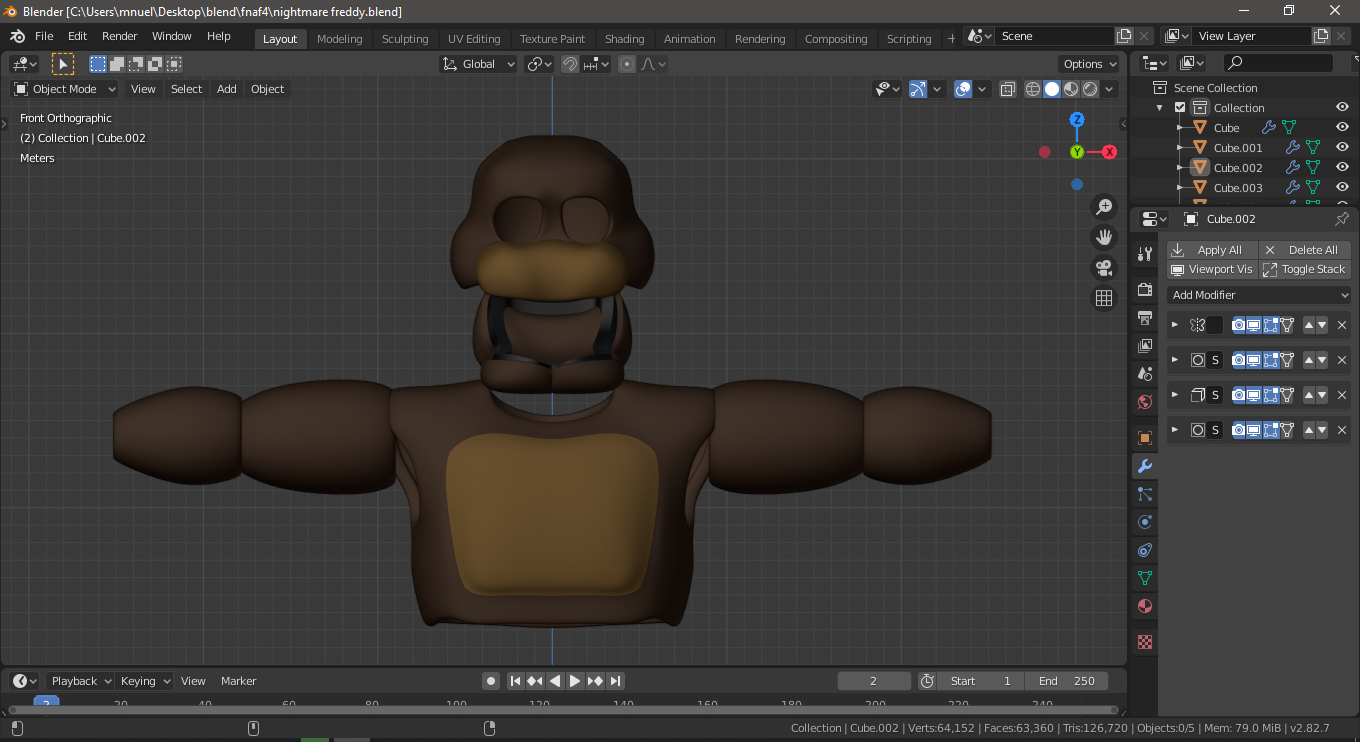Open the Object Constraints properties tab
1360x742 pixels.
(x=1145, y=550)
